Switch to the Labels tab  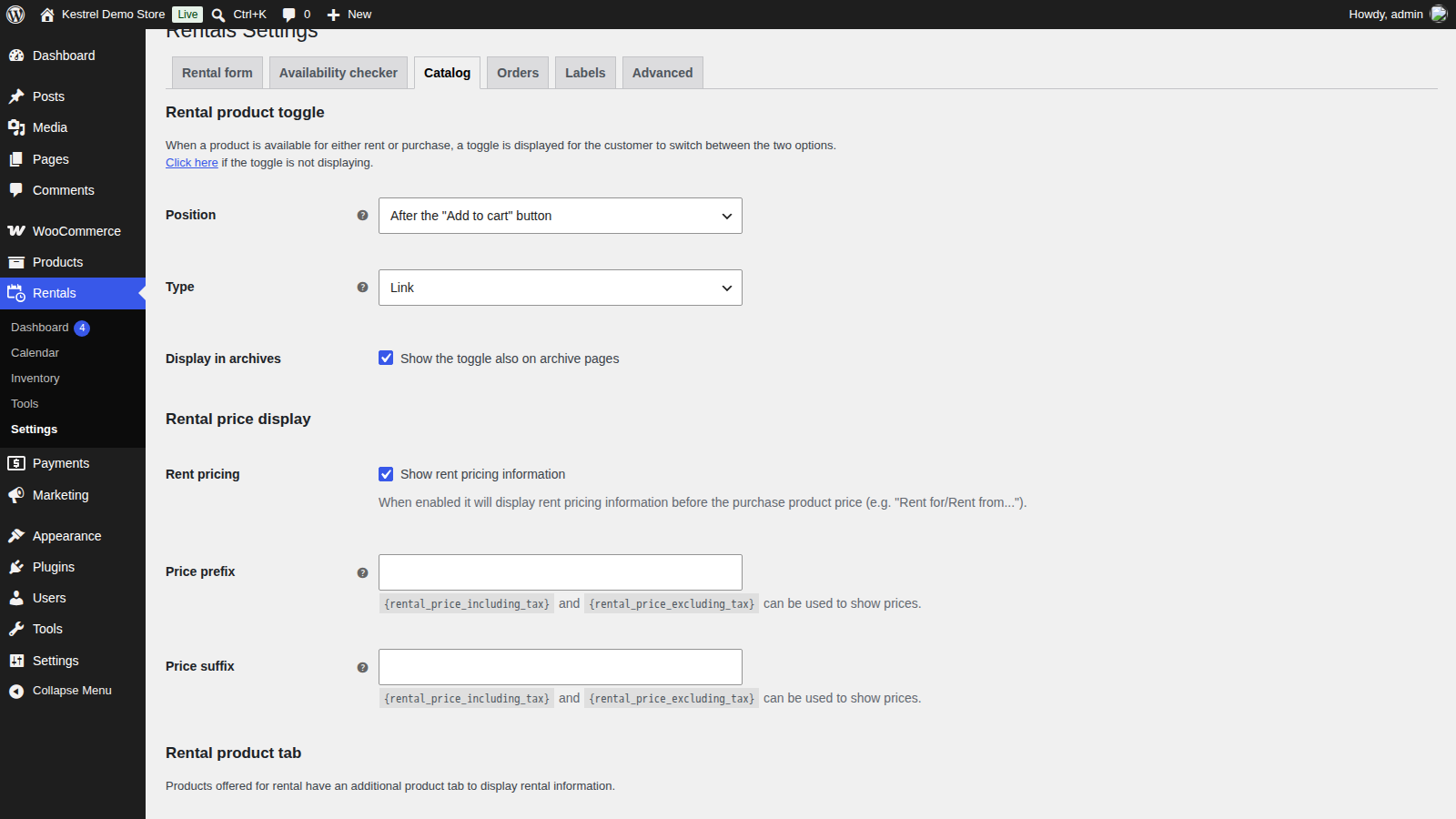(585, 73)
